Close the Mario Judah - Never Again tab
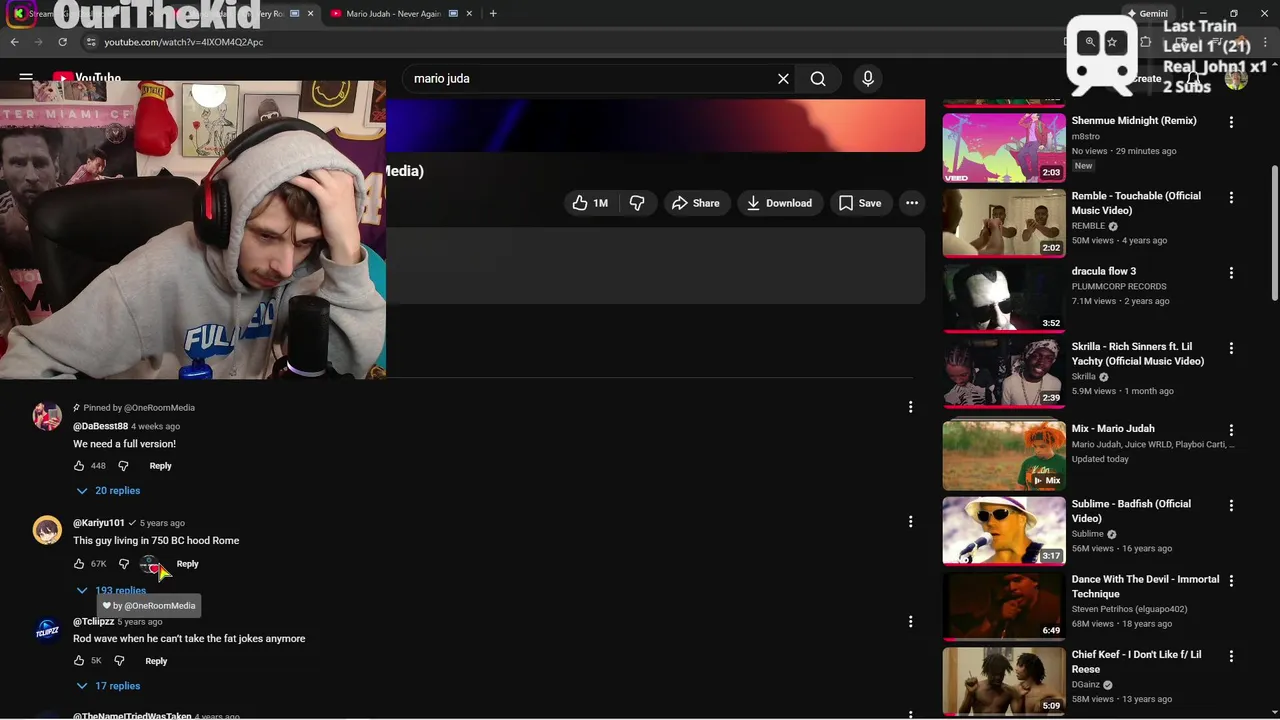Viewport: 1280px width, 720px height. [469, 14]
